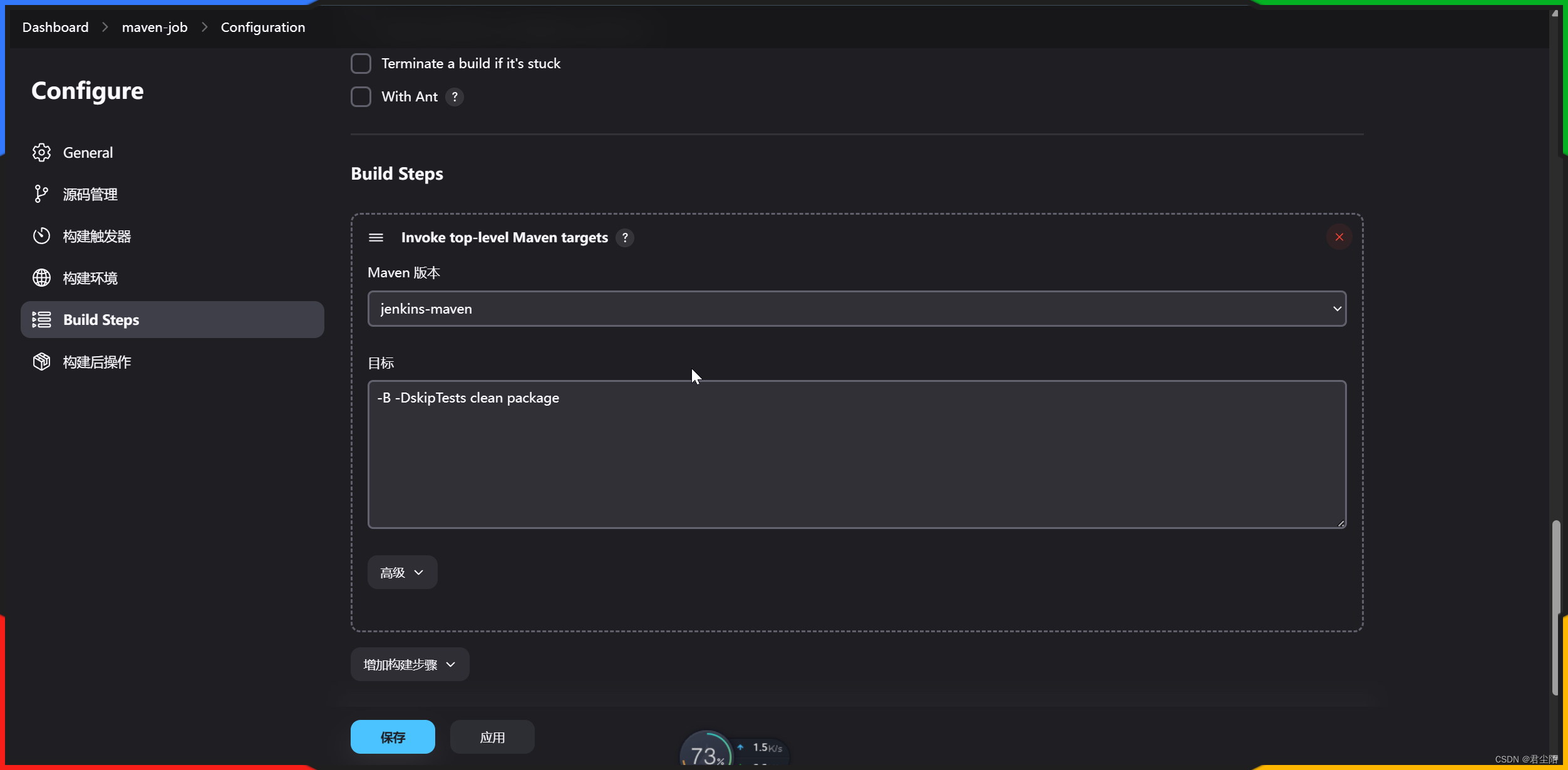Image resolution: width=1568 pixels, height=770 pixels.
Task: Check the With Ant checkbox
Action: [361, 97]
